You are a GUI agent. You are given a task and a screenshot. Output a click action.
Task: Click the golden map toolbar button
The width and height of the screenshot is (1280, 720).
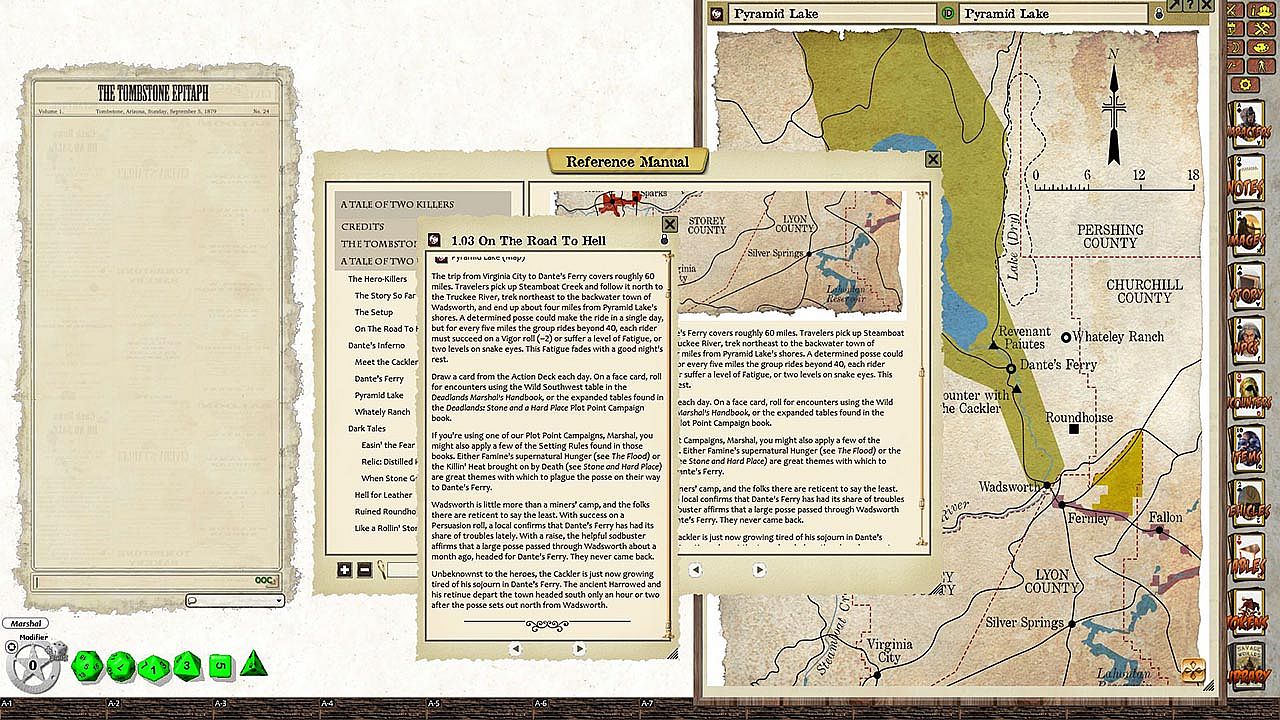[x=1193, y=669]
